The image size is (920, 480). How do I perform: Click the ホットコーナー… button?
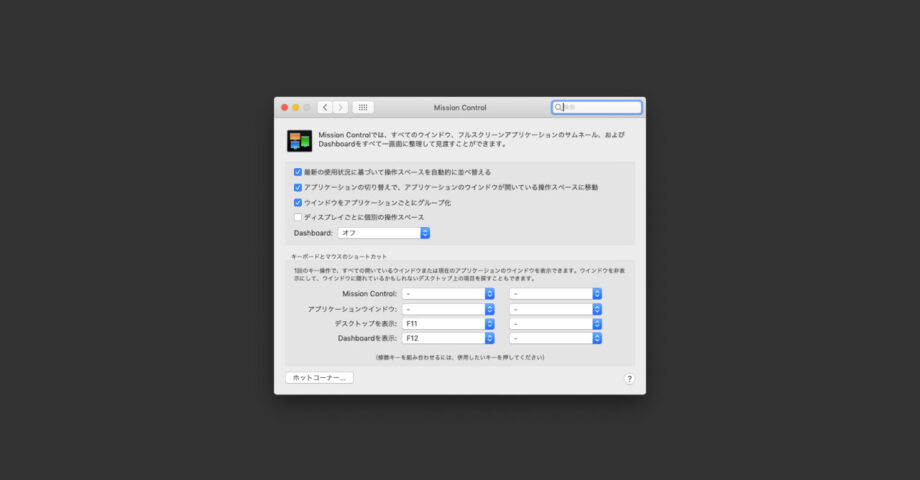click(x=319, y=378)
